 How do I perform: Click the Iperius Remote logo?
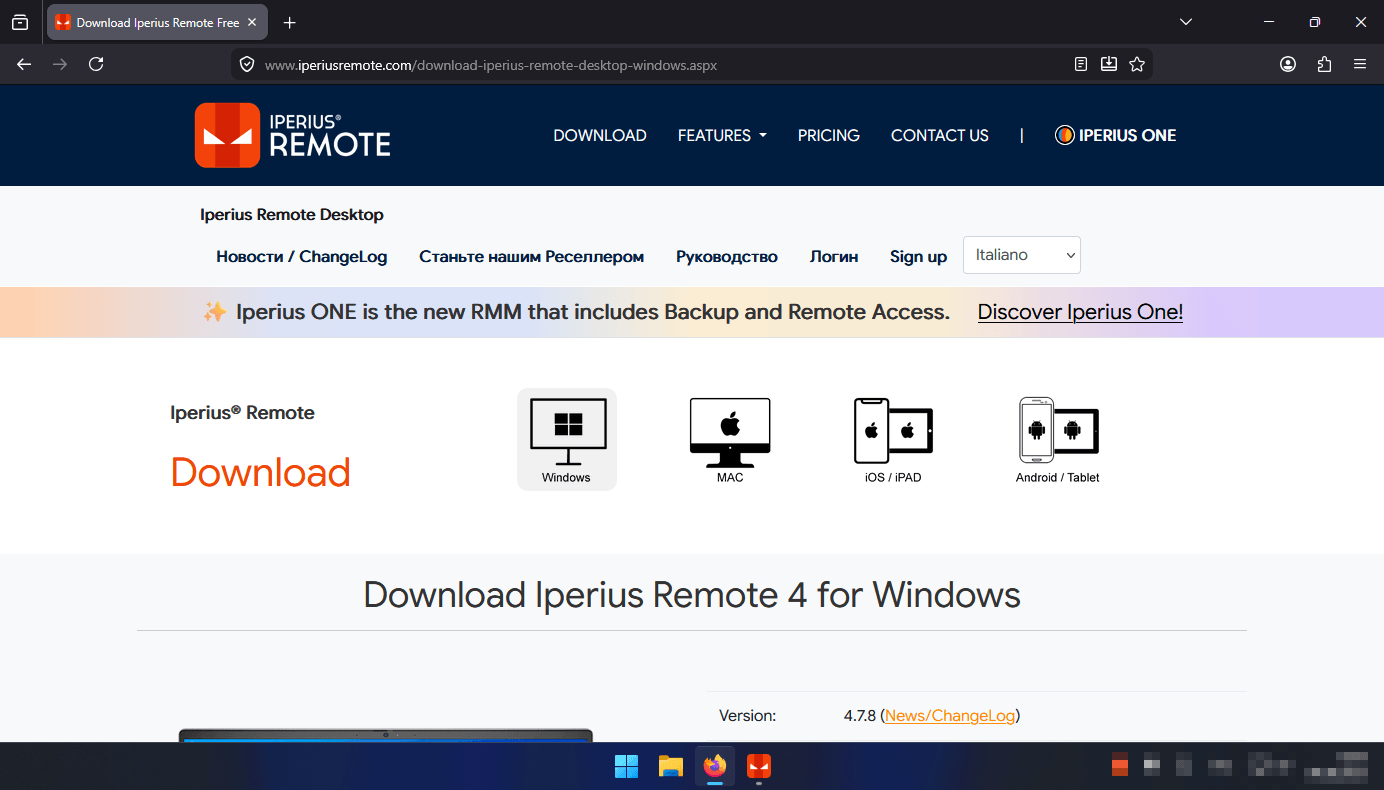[293, 135]
